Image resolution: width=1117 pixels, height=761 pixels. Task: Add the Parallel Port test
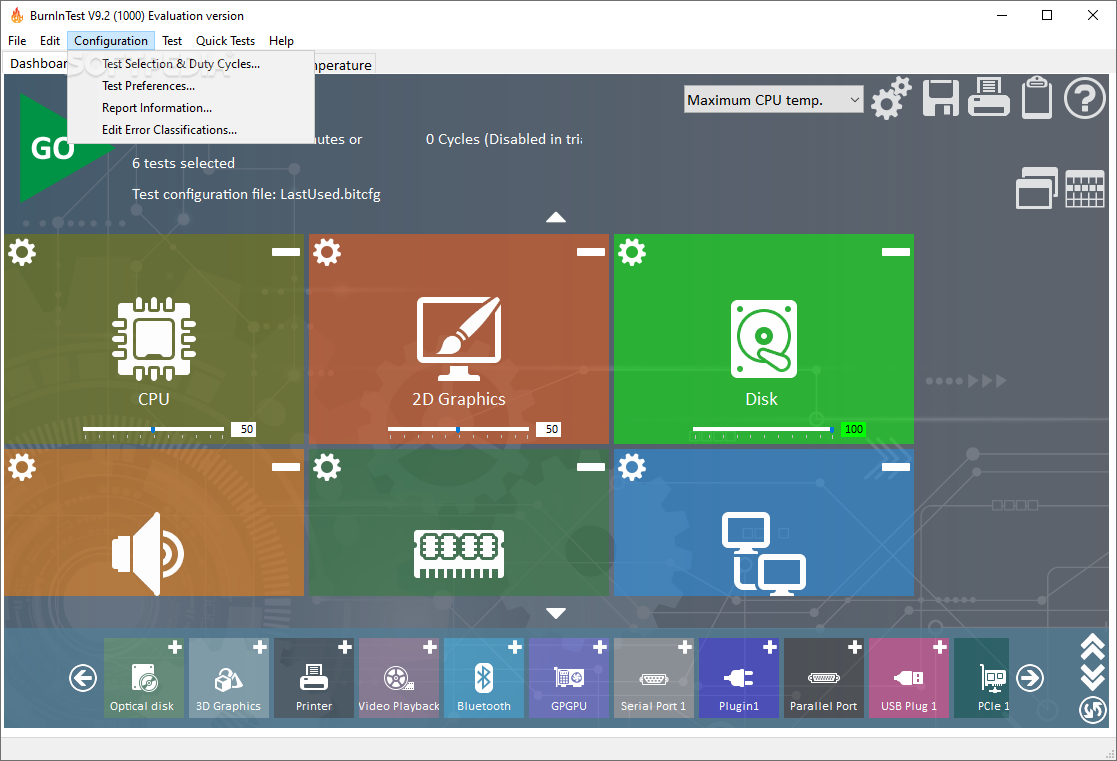point(855,647)
